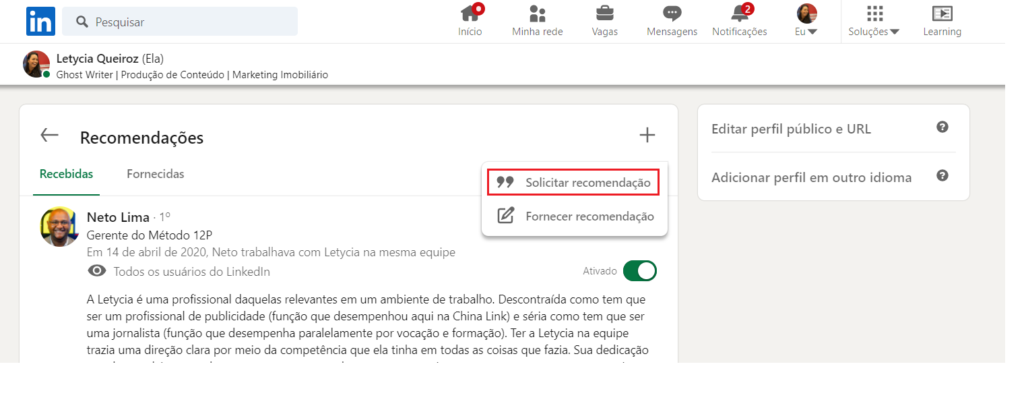Image resolution: width=1024 pixels, height=410 pixels.
Task: Click the Recomendações heading
Action: click(142, 138)
